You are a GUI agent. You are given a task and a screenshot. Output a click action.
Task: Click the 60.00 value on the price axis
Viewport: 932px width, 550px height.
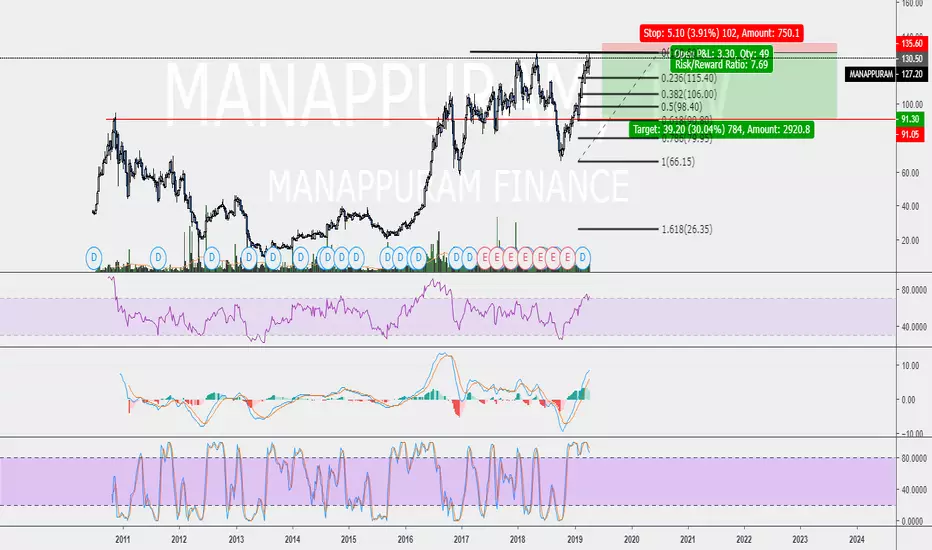[911, 173]
